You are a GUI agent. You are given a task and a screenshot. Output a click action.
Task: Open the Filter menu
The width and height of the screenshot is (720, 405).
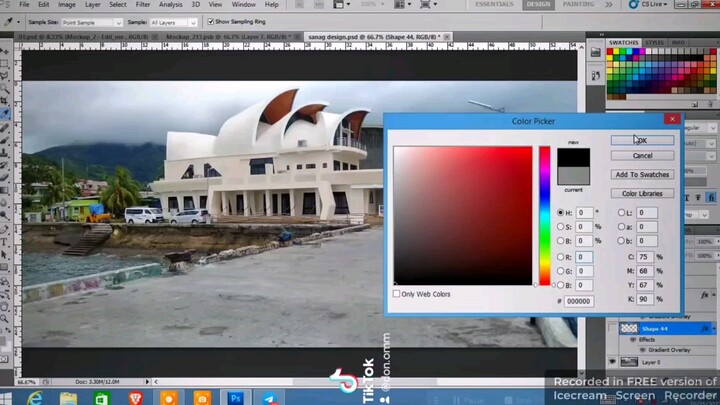(x=142, y=5)
